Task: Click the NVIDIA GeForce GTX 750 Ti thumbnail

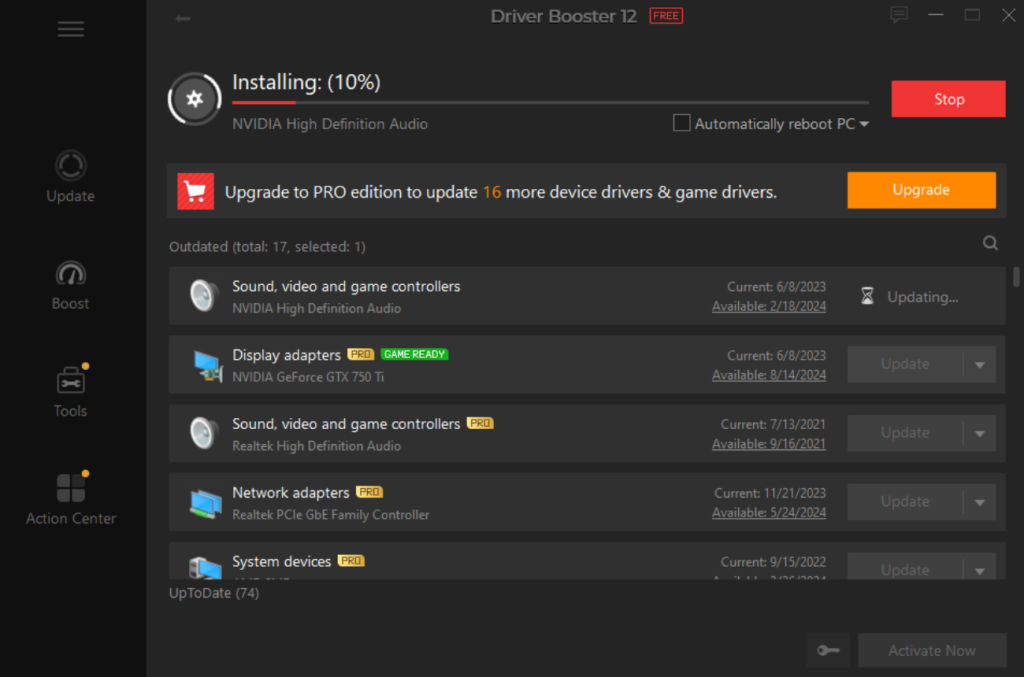Action: [x=208, y=364]
